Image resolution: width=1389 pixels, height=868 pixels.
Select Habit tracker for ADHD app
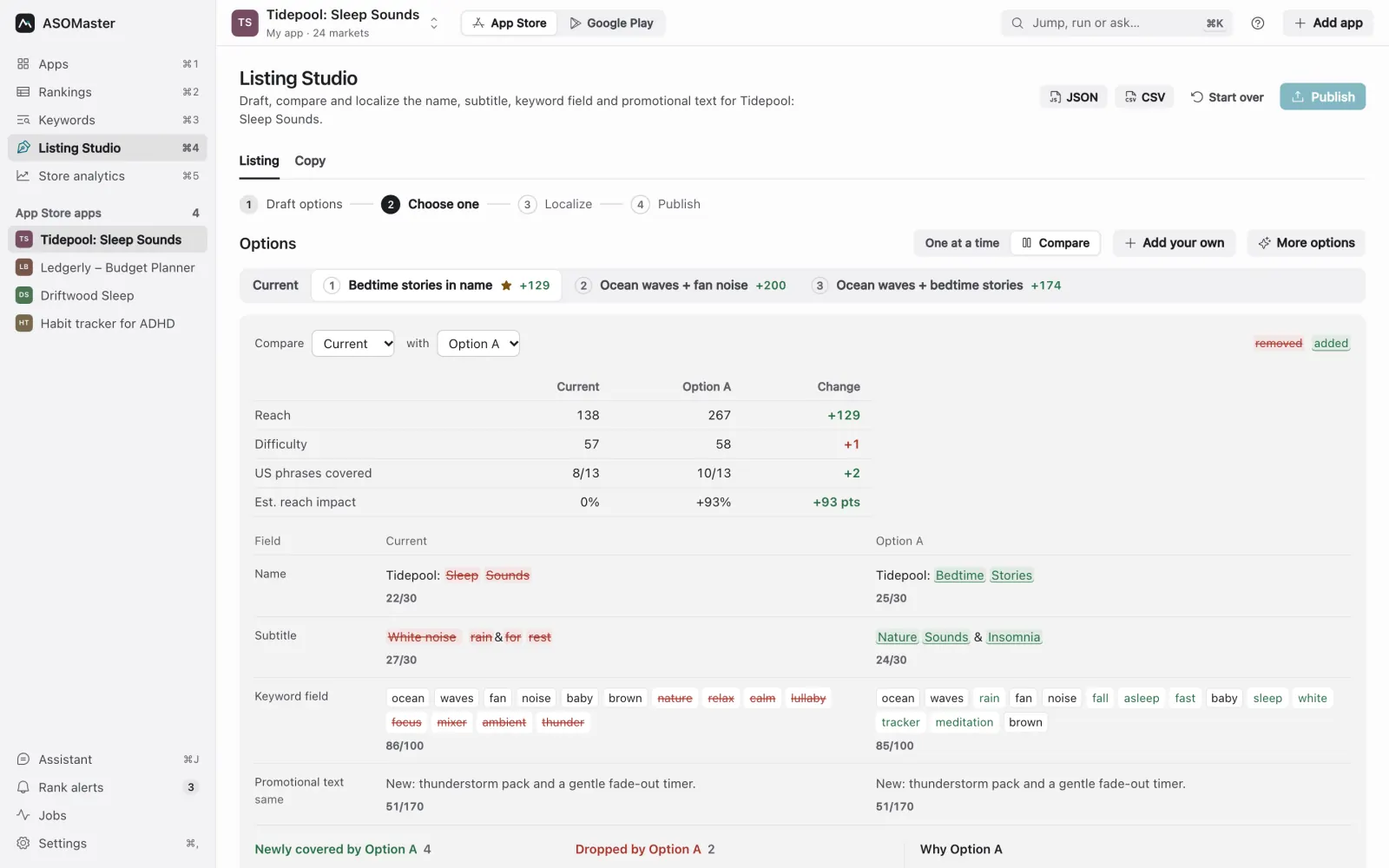(x=108, y=323)
